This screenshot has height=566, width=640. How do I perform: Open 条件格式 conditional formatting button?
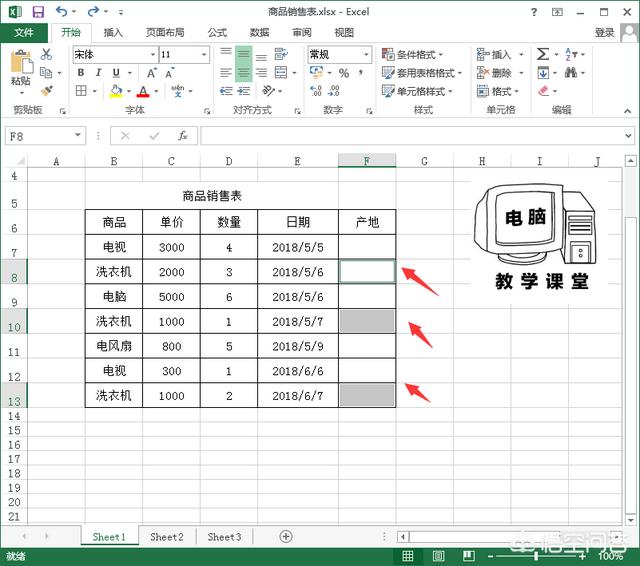(x=418, y=55)
